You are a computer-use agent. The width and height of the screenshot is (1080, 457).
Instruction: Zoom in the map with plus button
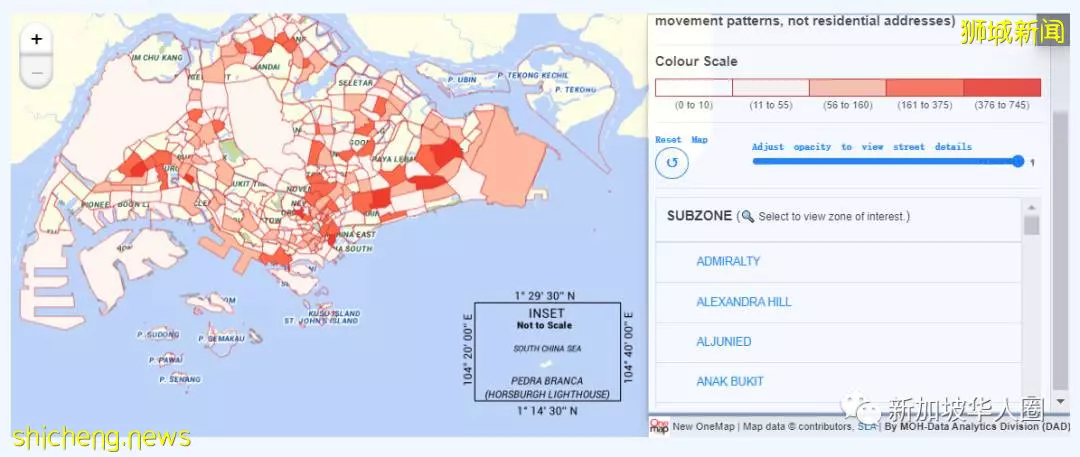point(37,39)
